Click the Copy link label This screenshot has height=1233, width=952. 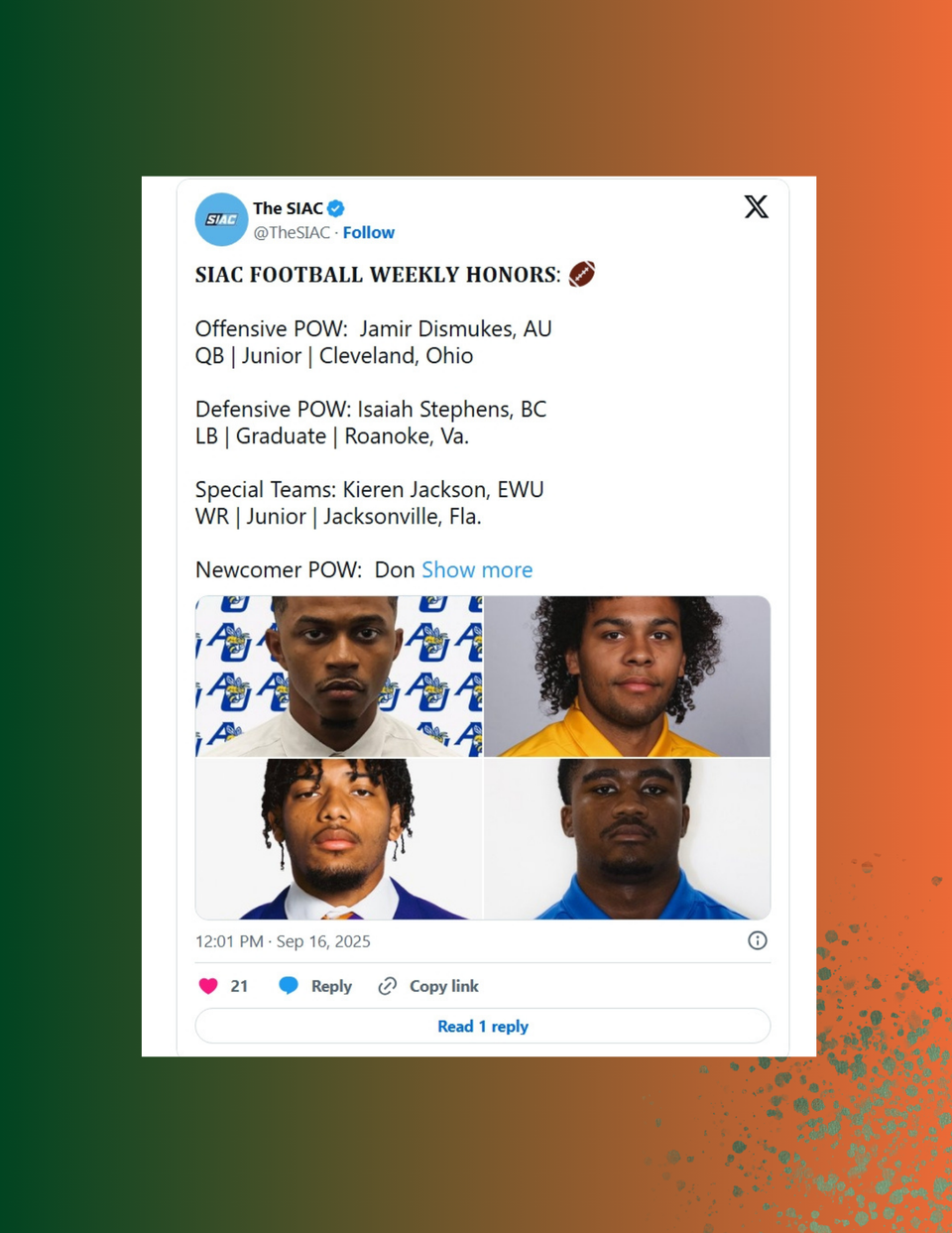coord(444,986)
